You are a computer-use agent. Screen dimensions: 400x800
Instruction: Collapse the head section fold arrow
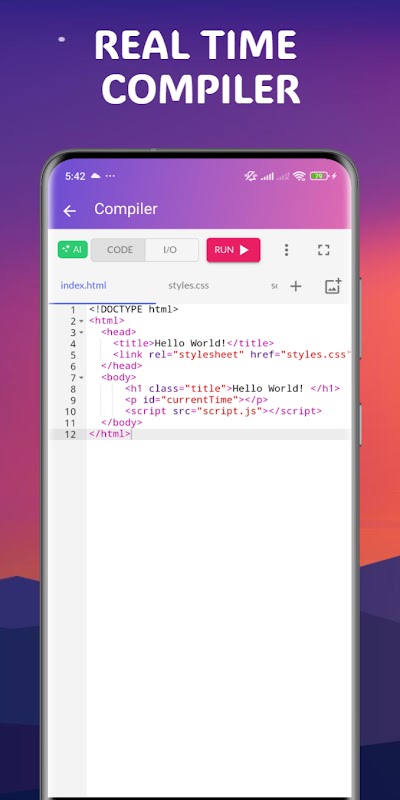pyautogui.click(x=81, y=333)
